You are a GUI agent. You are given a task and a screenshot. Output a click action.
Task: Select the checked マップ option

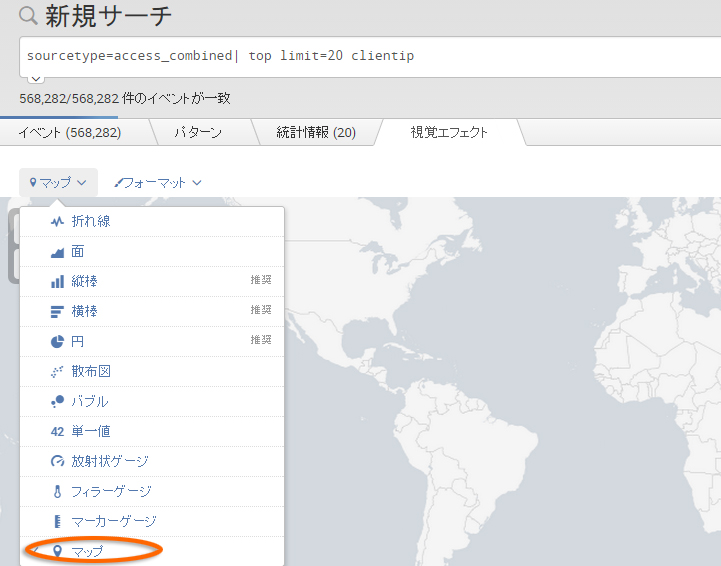pyautogui.click(x=152, y=551)
